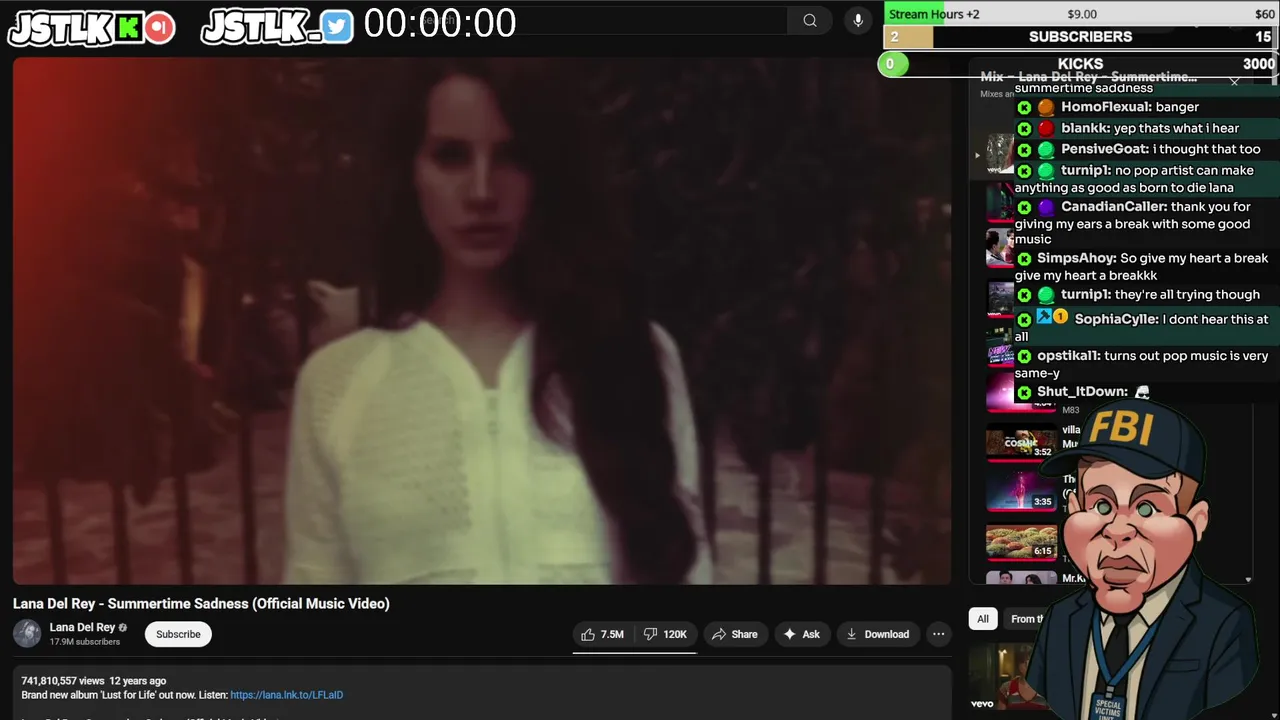The width and height of the screenshot is (1280, 720).
Task: Click CanadianCaller's purple badge icon
Action: (x=1046, y=207)
